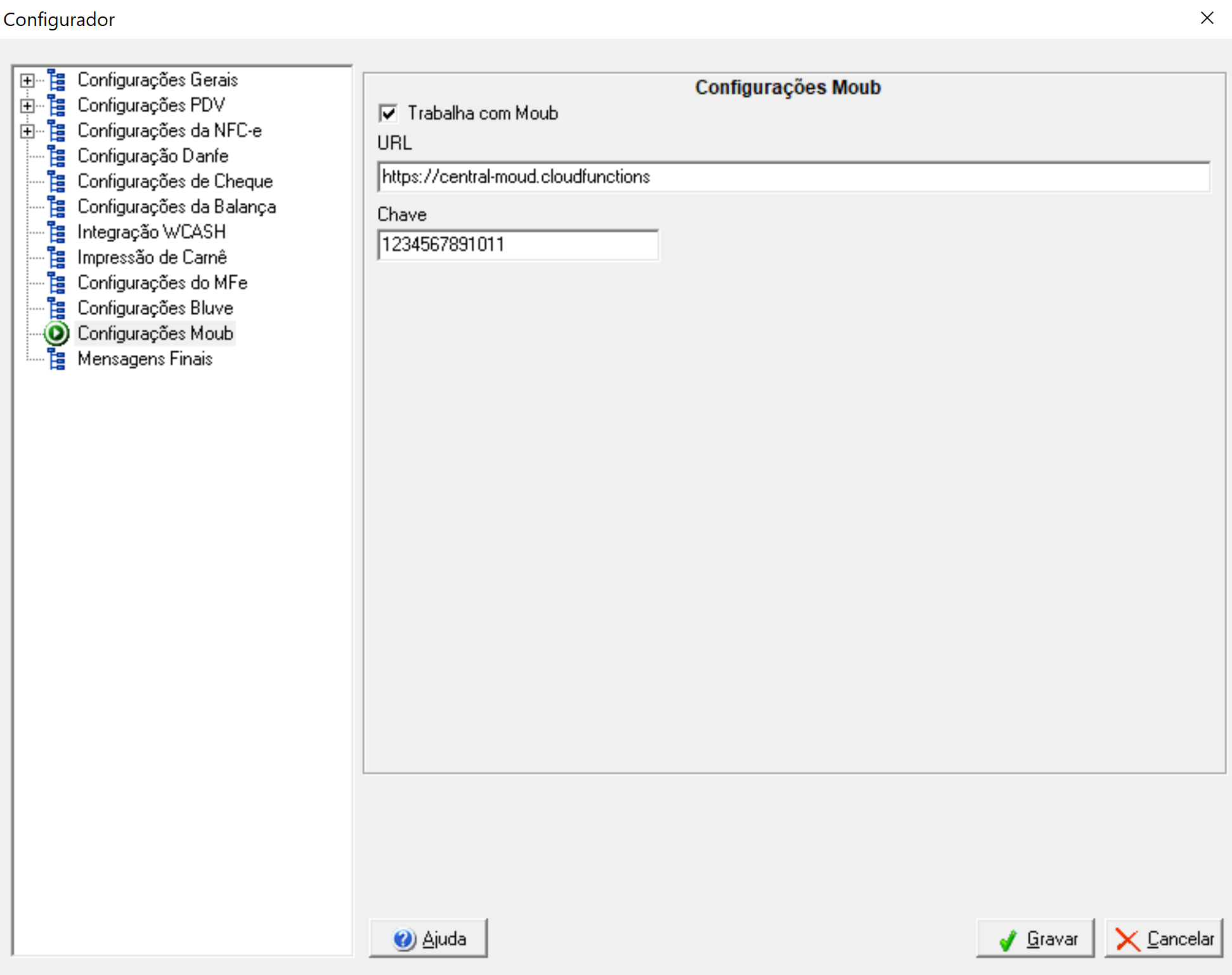1232x975 pixels.
Task: Expand the Configurações da NFC-e node
Action: click(x=27, y=131)
